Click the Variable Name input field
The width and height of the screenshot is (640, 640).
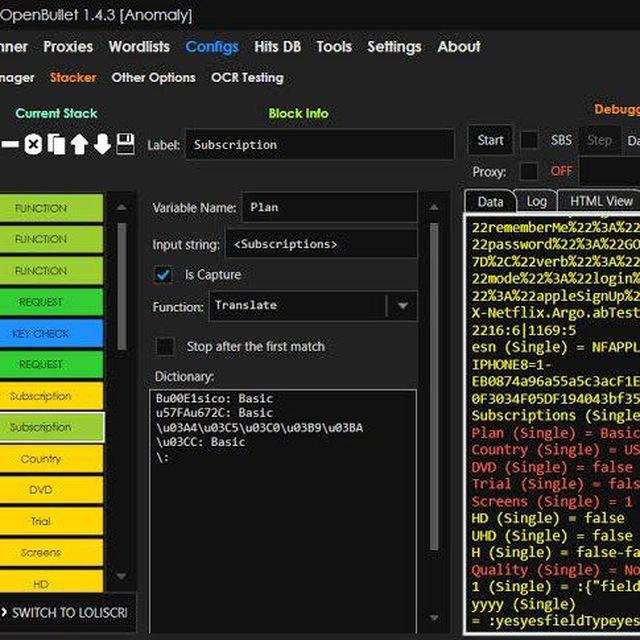tap(330, 207)
